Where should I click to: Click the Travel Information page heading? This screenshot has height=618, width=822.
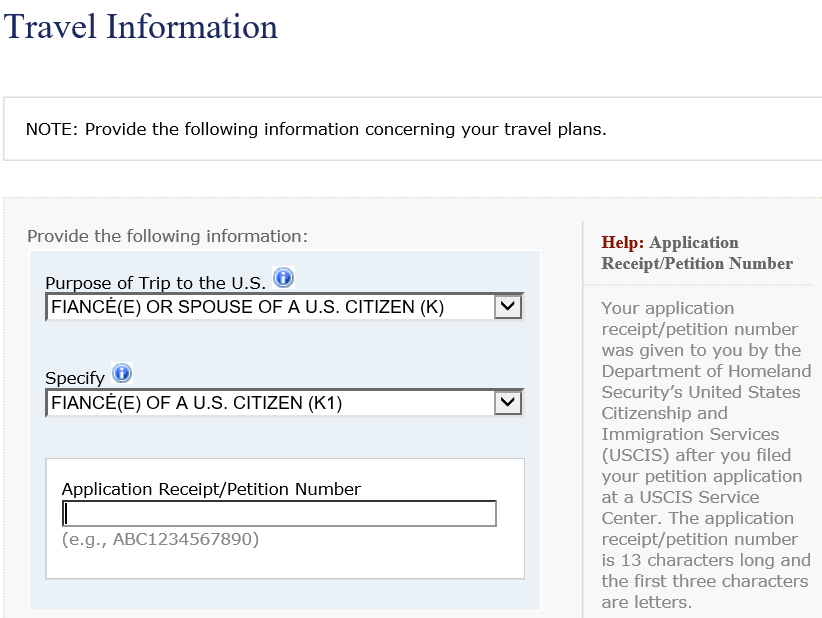click(140, 26)
